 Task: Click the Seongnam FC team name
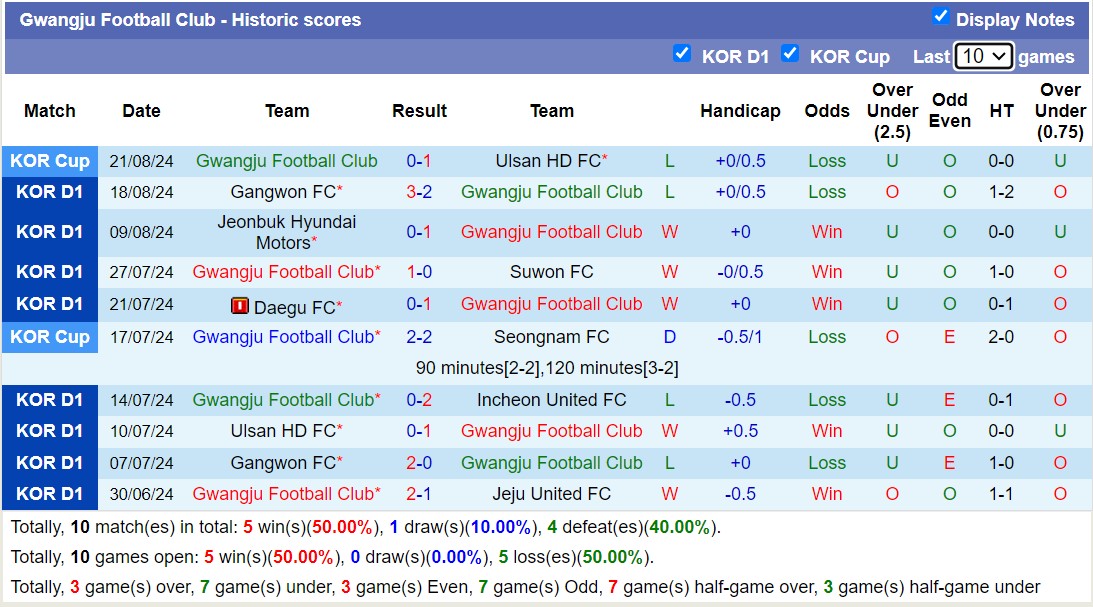[551, 337]
